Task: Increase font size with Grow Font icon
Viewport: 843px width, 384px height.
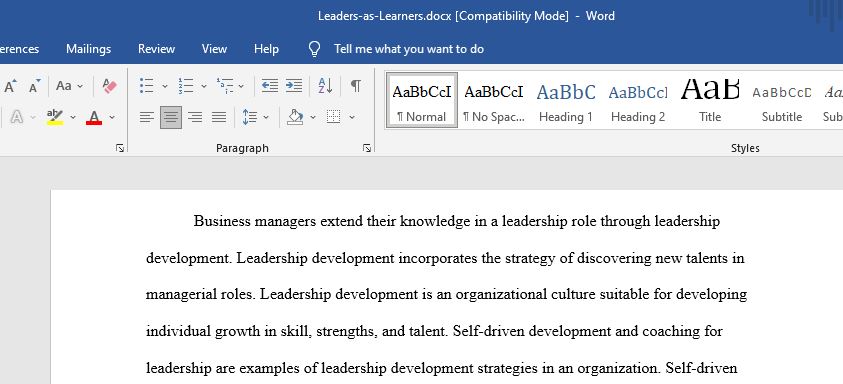Action: [x=10, y=86]
